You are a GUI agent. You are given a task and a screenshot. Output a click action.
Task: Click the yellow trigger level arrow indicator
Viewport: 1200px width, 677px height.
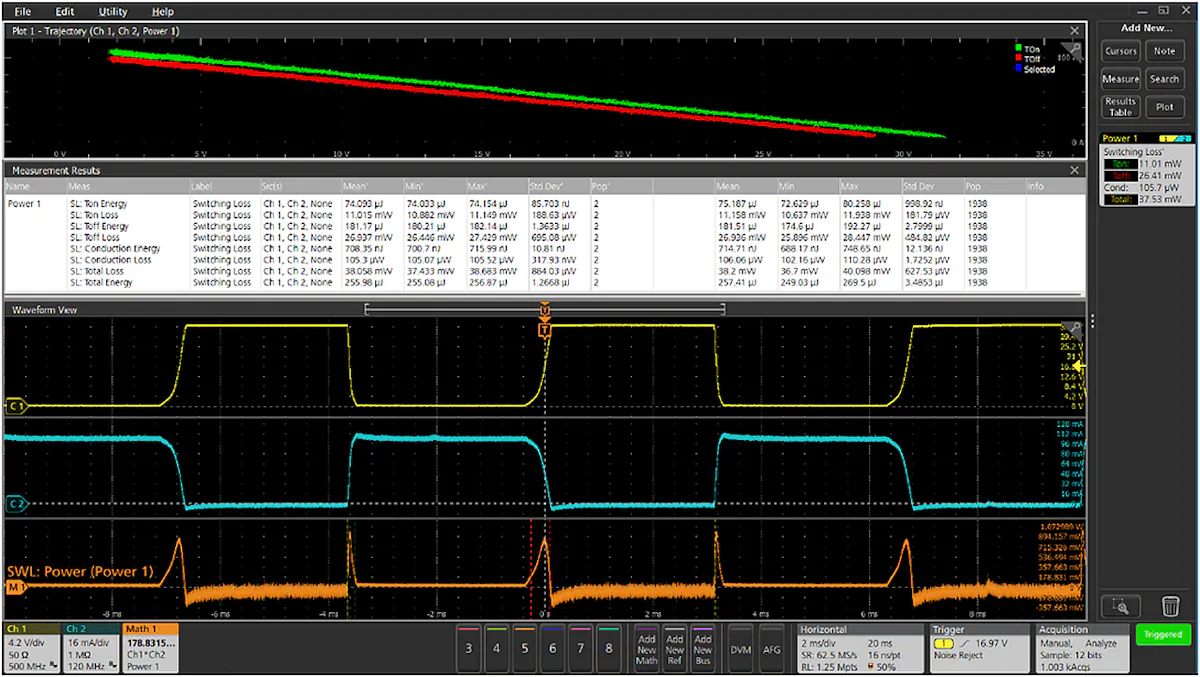click(1081, 367)
